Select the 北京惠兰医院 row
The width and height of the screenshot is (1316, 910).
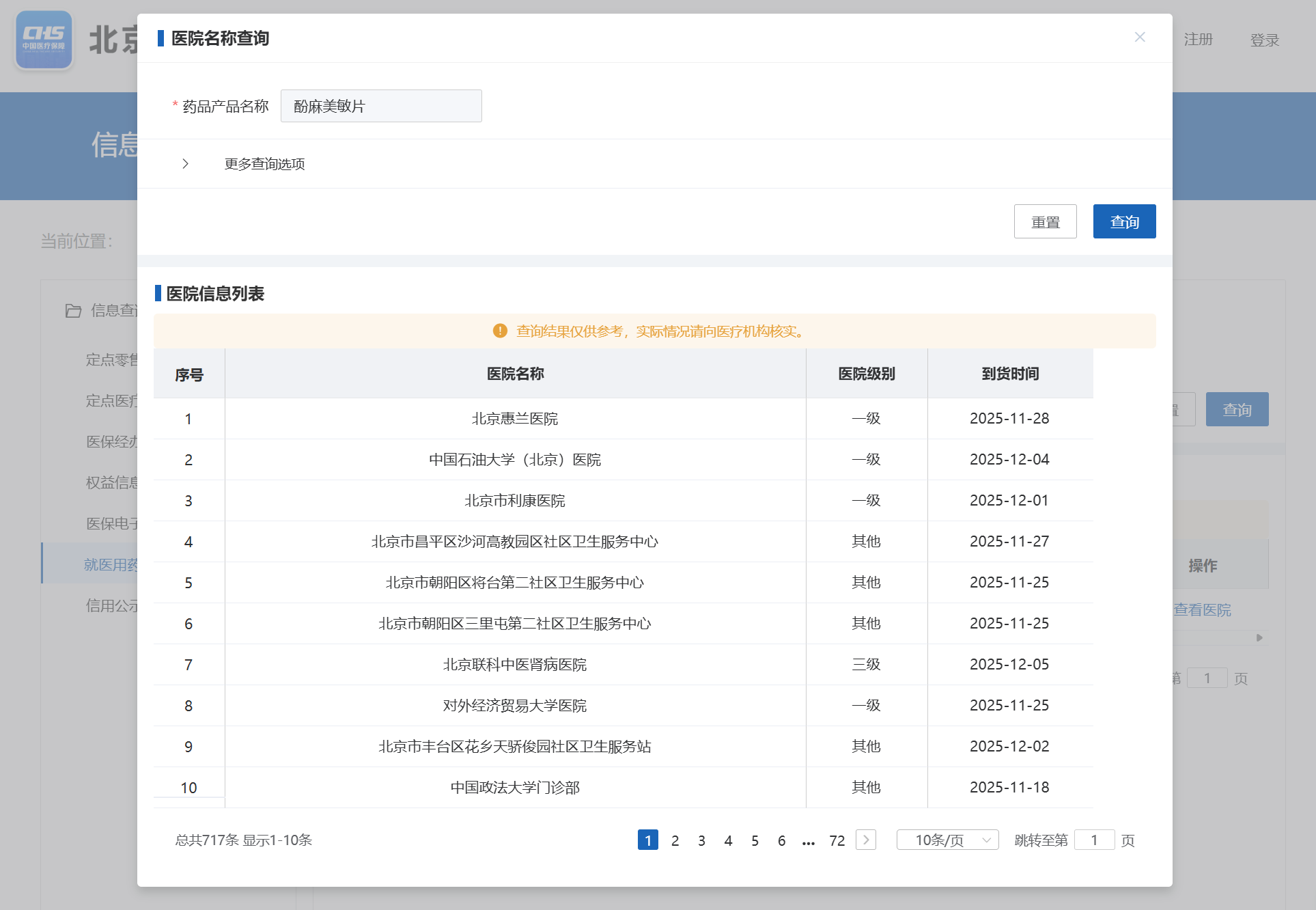pos(514,419)
